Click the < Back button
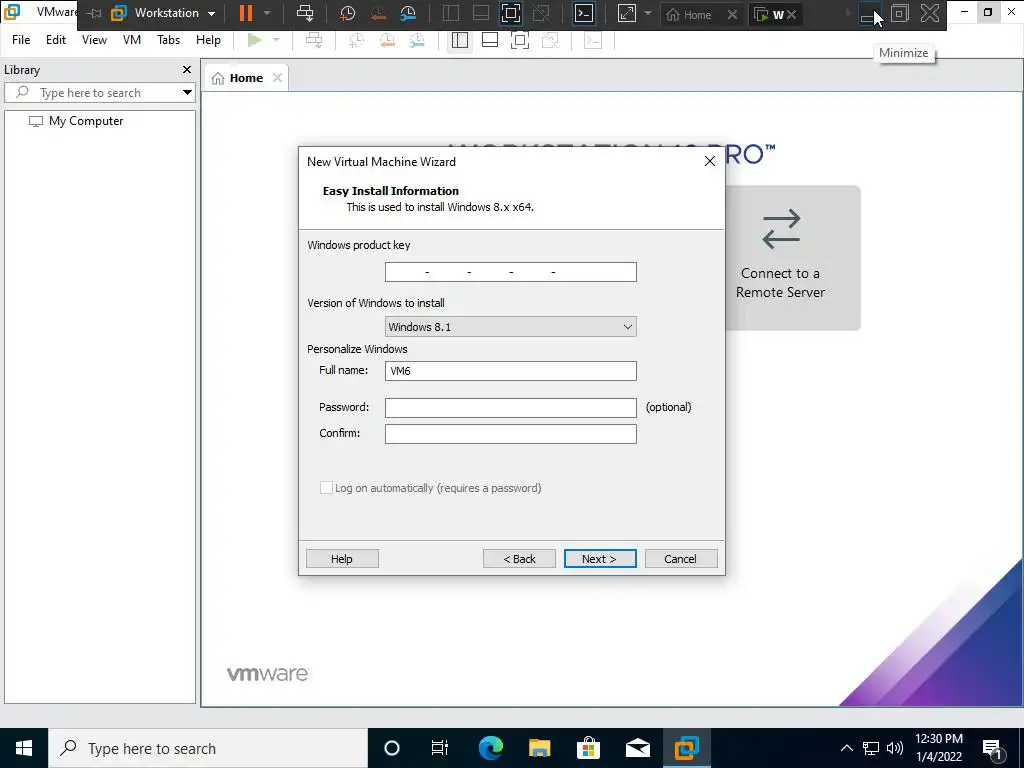The height and width of the screenshot is (768, 1024). pos(519,558)
